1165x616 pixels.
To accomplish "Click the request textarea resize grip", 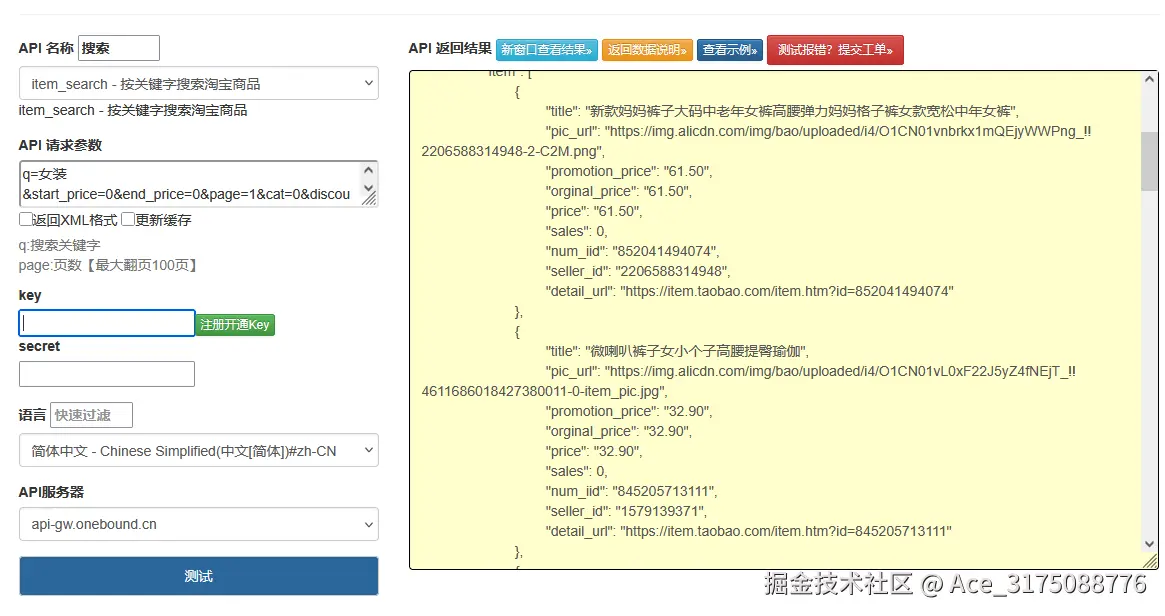I will (369, 198).
